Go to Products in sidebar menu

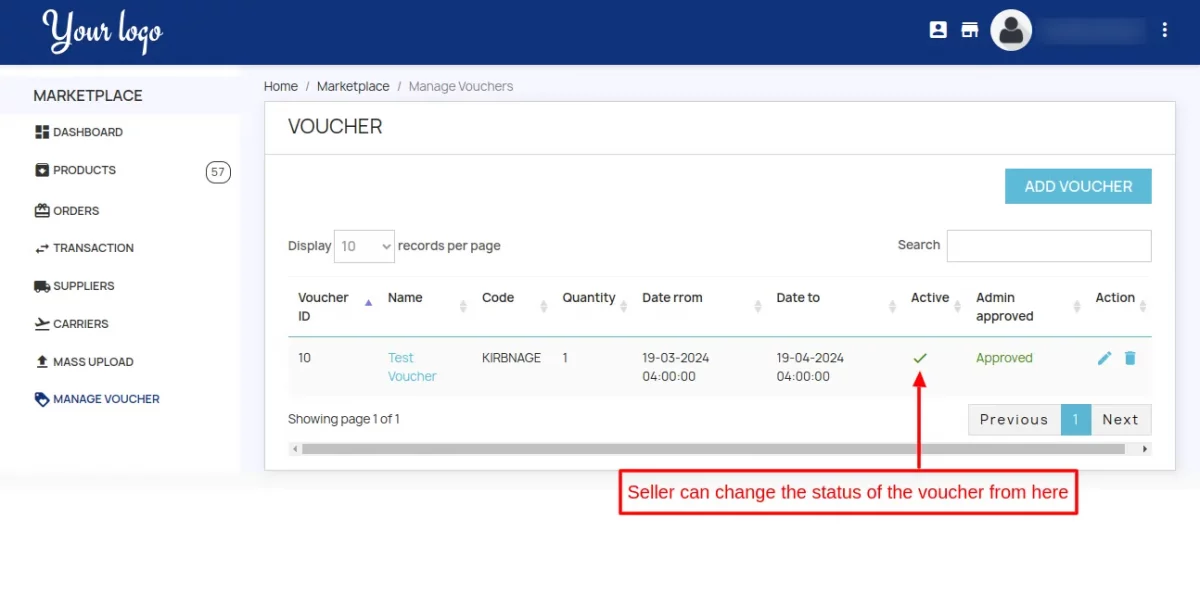pyautogui.click(x=84, y=170)
